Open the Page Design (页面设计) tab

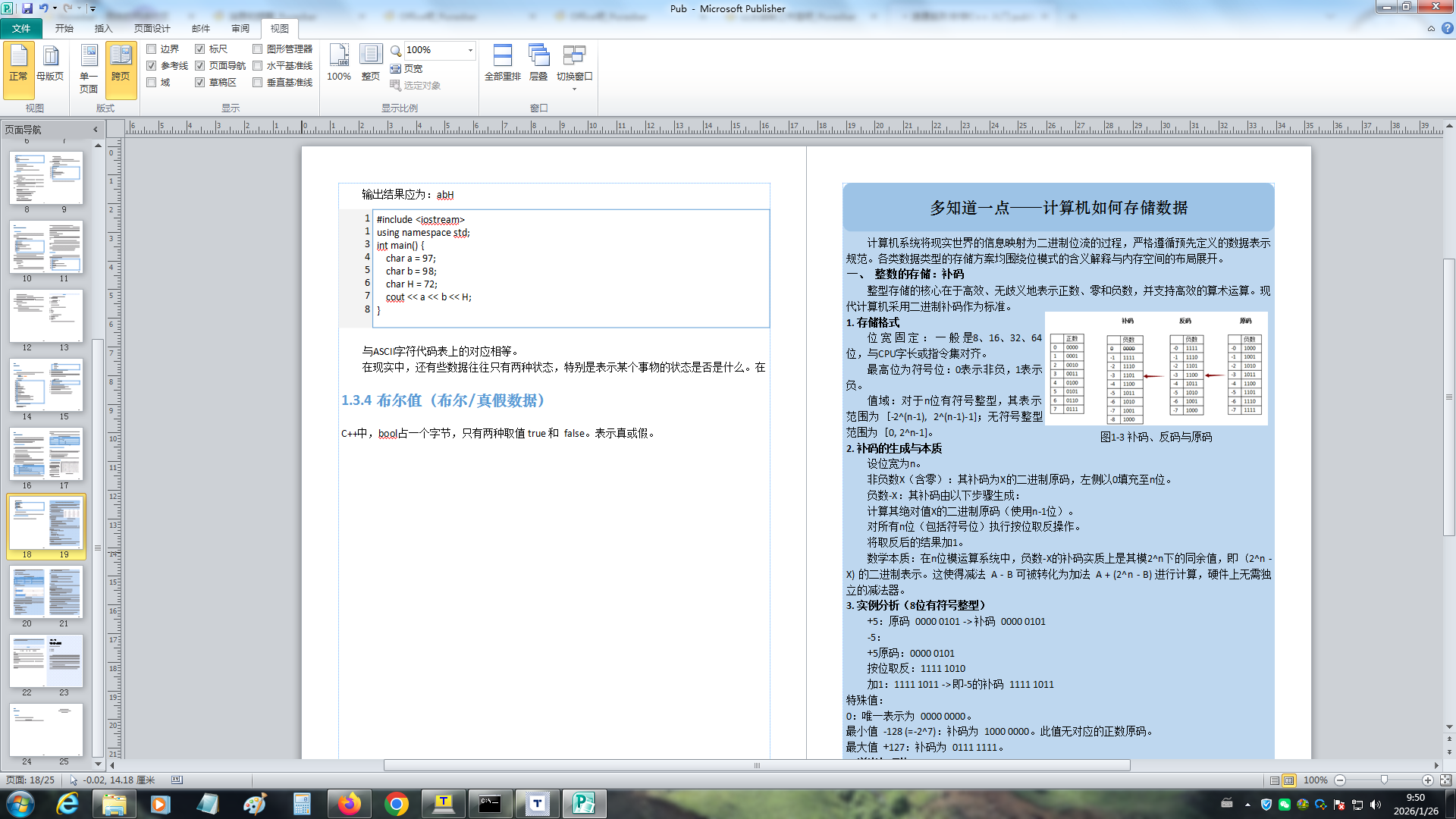[x=152, y=28]
